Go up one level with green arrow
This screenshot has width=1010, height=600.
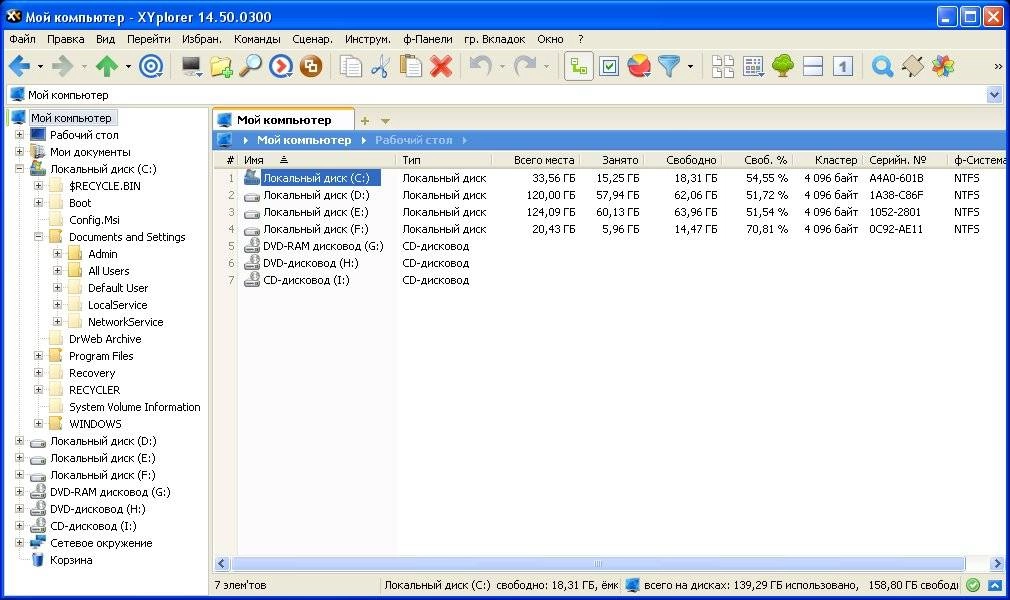[107, 66]
